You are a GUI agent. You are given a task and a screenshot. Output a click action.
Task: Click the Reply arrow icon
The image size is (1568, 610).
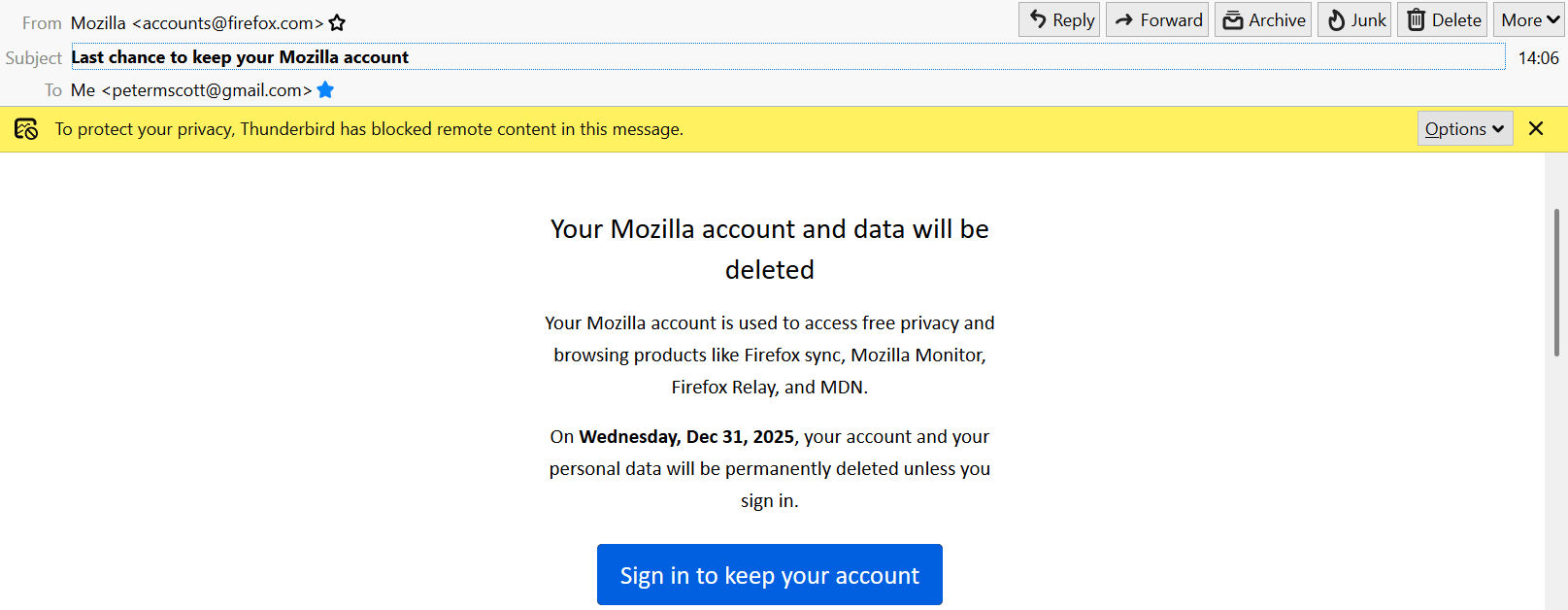coord(1038,19)
